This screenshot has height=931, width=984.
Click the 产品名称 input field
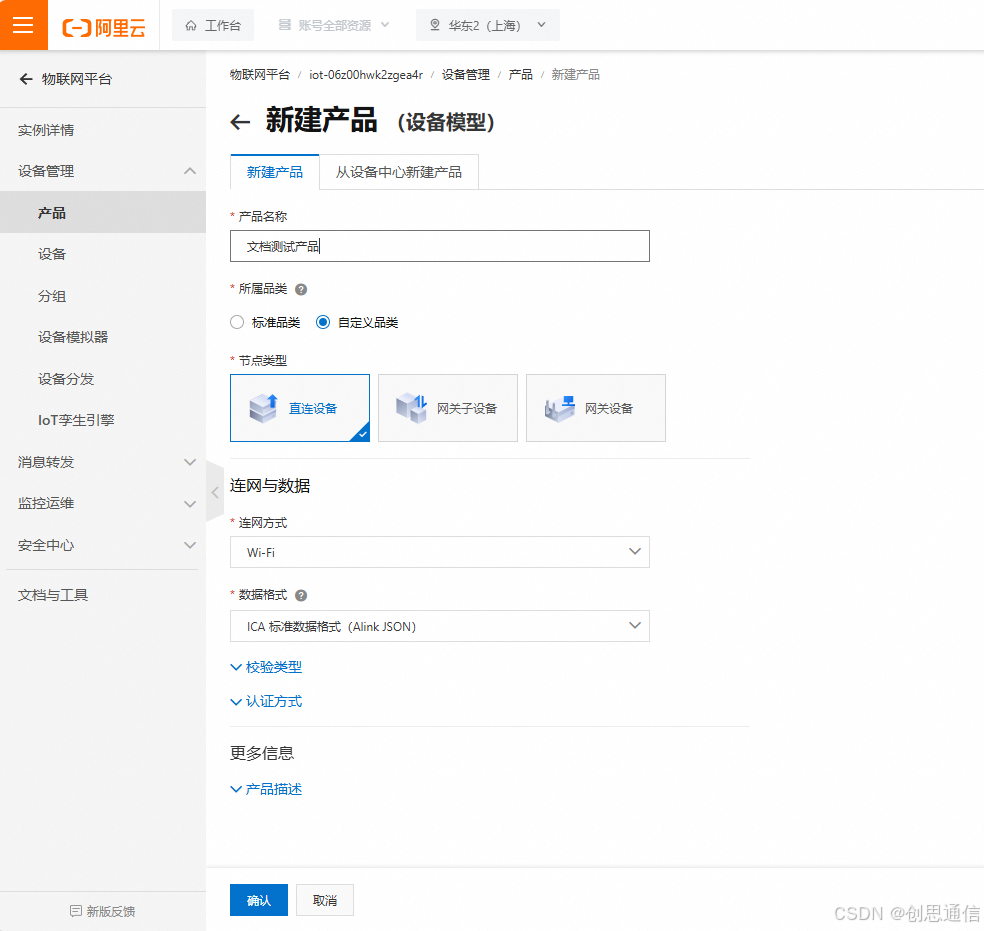(x=439, y=246)
